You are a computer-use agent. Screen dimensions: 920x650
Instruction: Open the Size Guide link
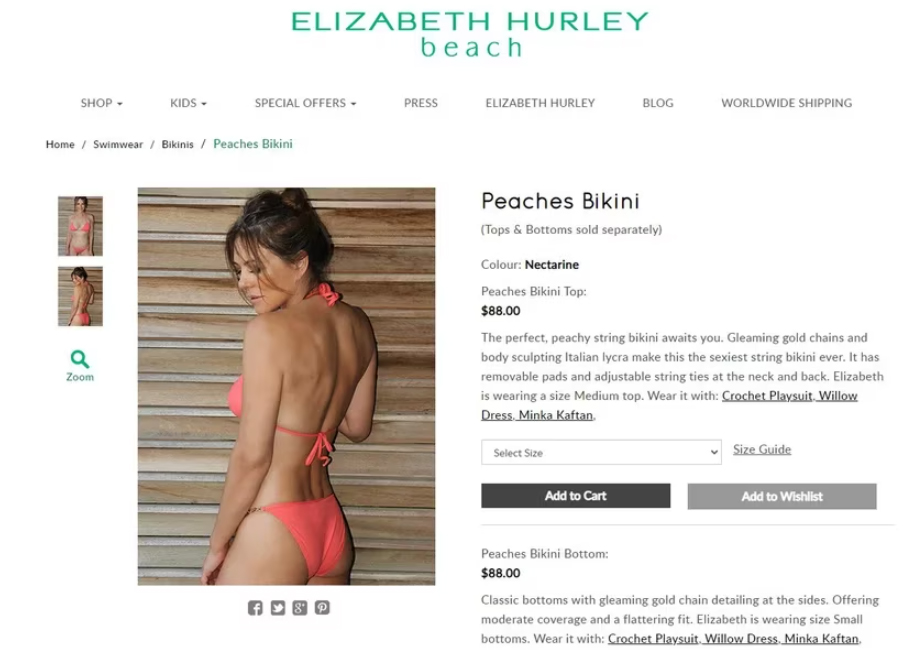(762, 449)
